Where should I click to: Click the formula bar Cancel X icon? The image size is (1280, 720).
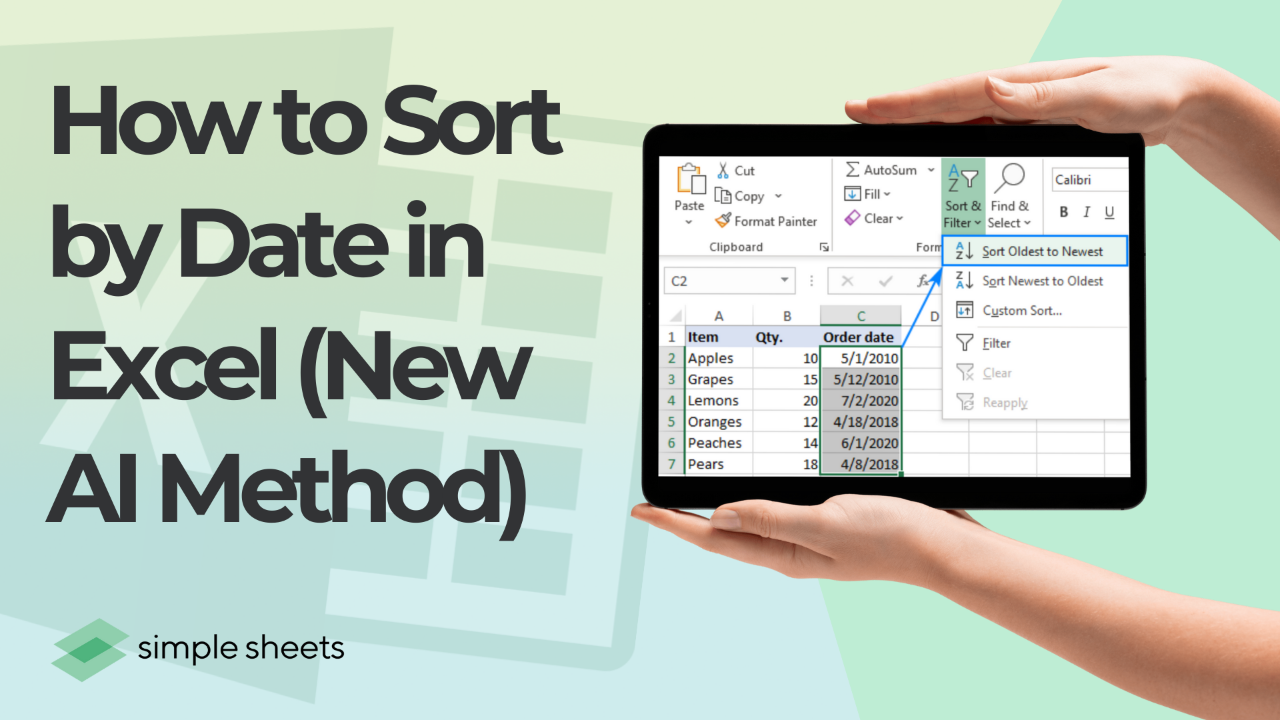(847, 281)
